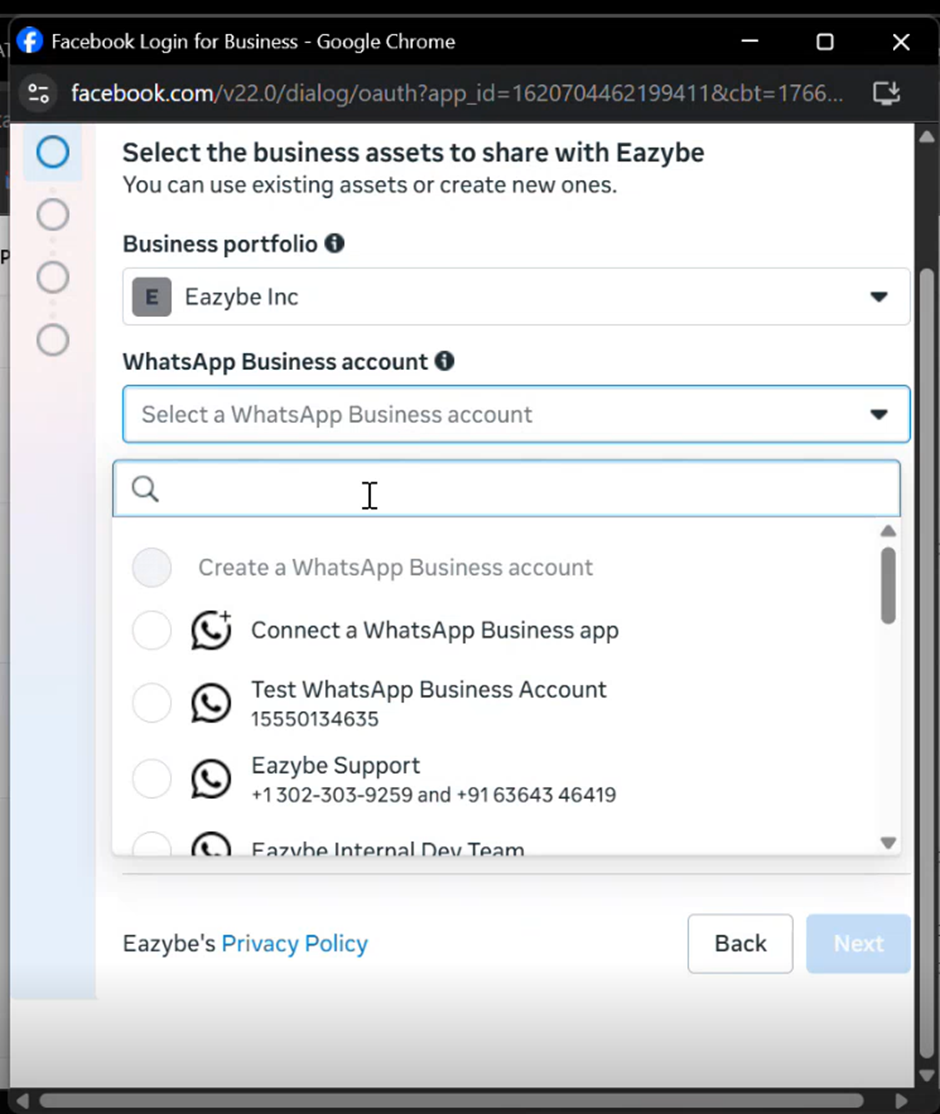Open Eazybe's Privacy Policy link
This screenshot has height=1114, width=940.
coord(295,943)
